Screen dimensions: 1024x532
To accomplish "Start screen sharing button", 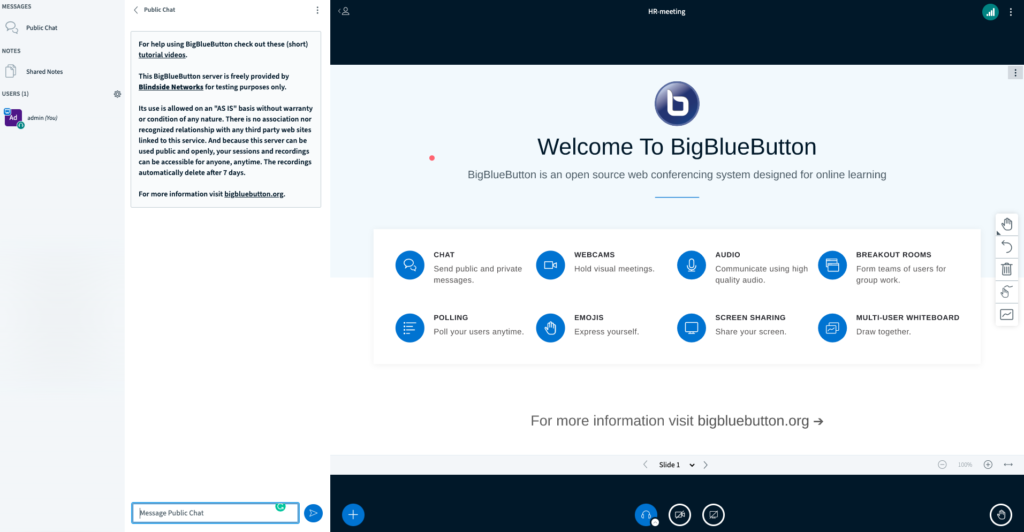I will click(713, 514).
